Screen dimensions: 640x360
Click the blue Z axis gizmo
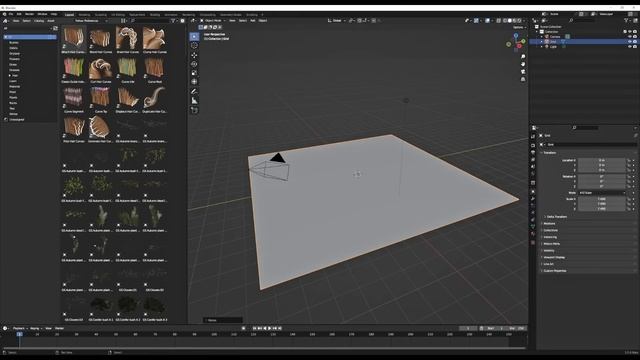516,36
